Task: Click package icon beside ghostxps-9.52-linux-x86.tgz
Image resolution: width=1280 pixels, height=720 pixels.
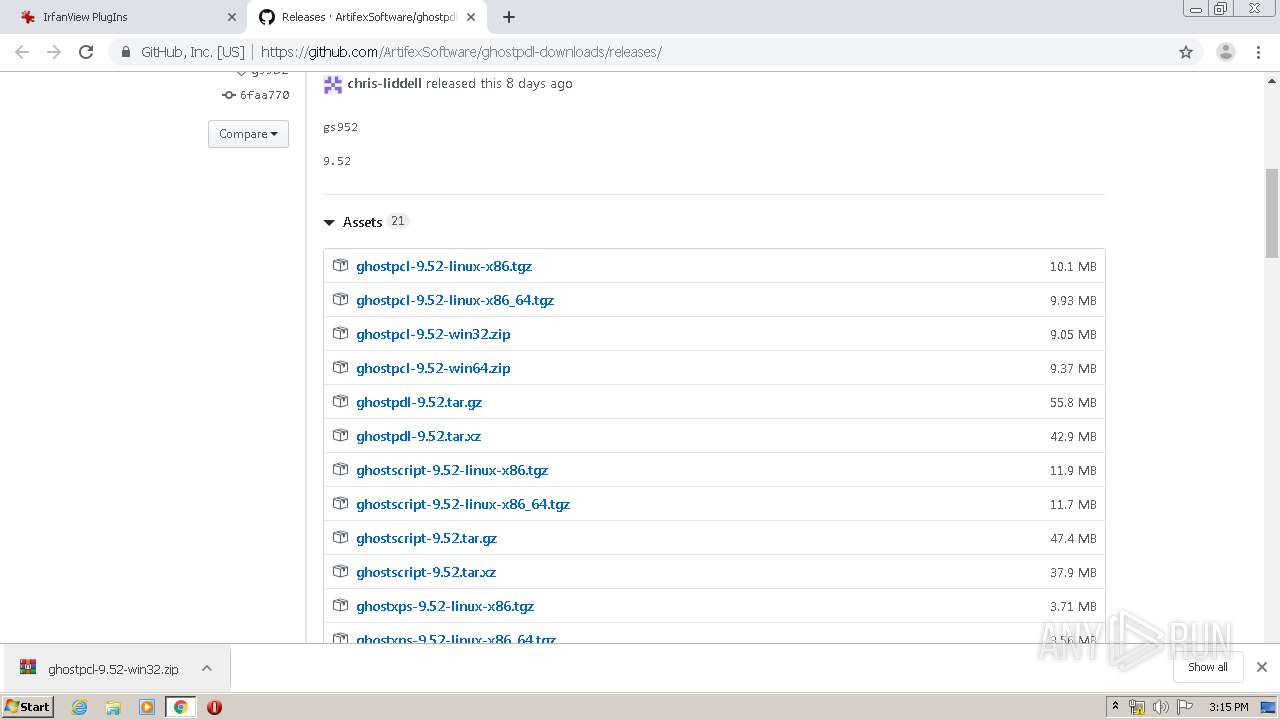Action: pyautogui.click(x=340, y=606)
